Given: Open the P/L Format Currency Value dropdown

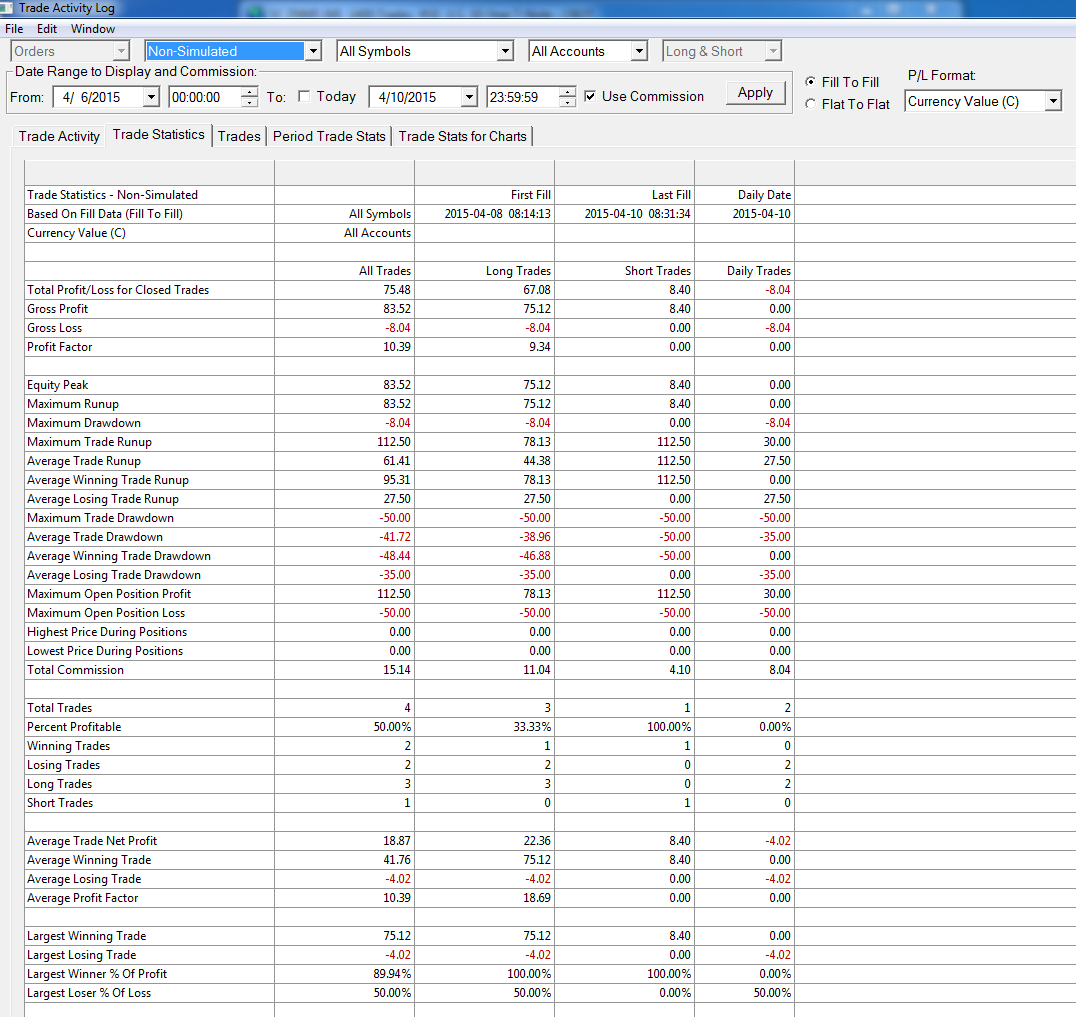Looking at the screenshot, I should click(1053, 102).
